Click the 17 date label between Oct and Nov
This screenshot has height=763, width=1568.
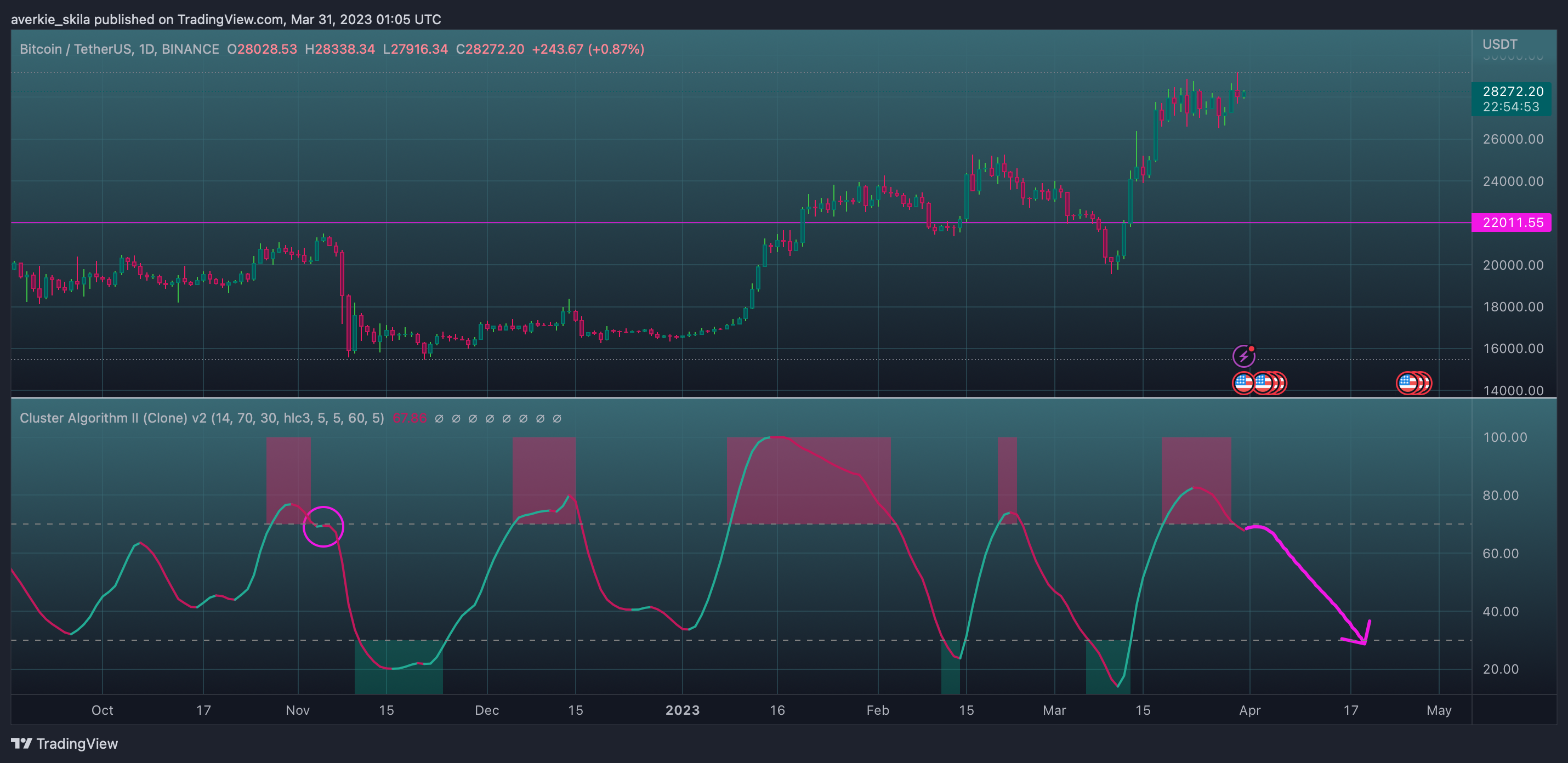(x=203, y=710)
